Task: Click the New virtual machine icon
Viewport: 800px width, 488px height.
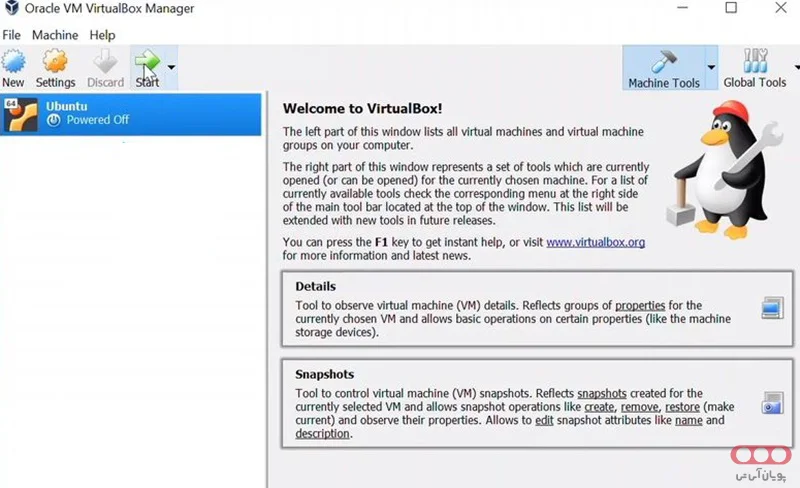Action: pyautogui.click(x=13, y=62)
